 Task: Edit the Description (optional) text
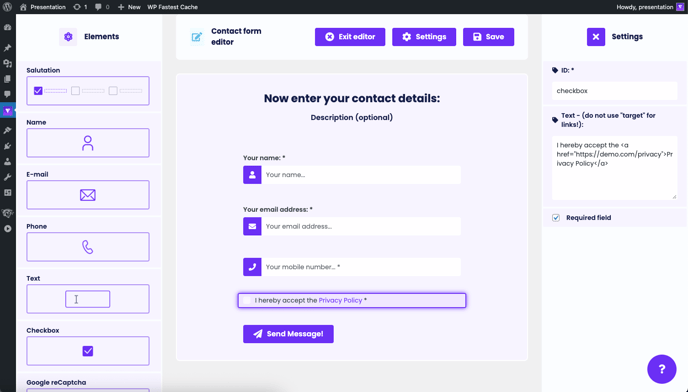click(x=352, y=117)
